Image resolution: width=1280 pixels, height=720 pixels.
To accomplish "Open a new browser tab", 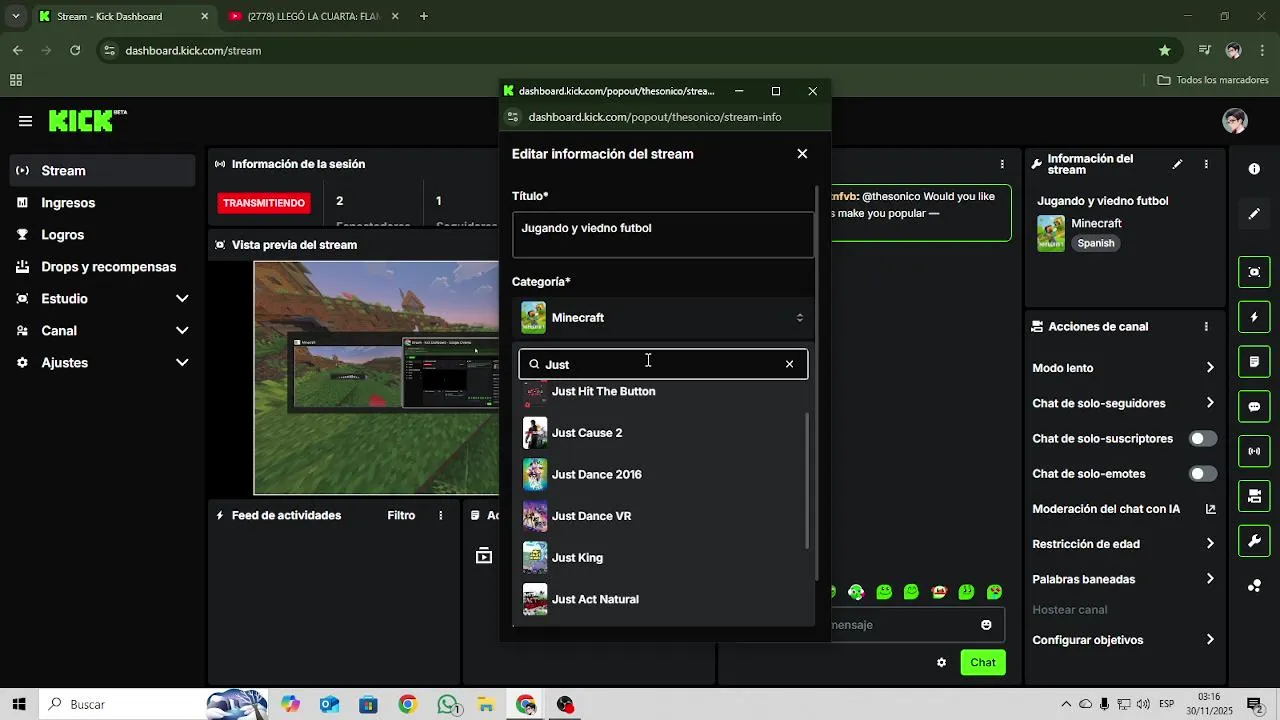I will pyautogui.click(x=424, y=17).
